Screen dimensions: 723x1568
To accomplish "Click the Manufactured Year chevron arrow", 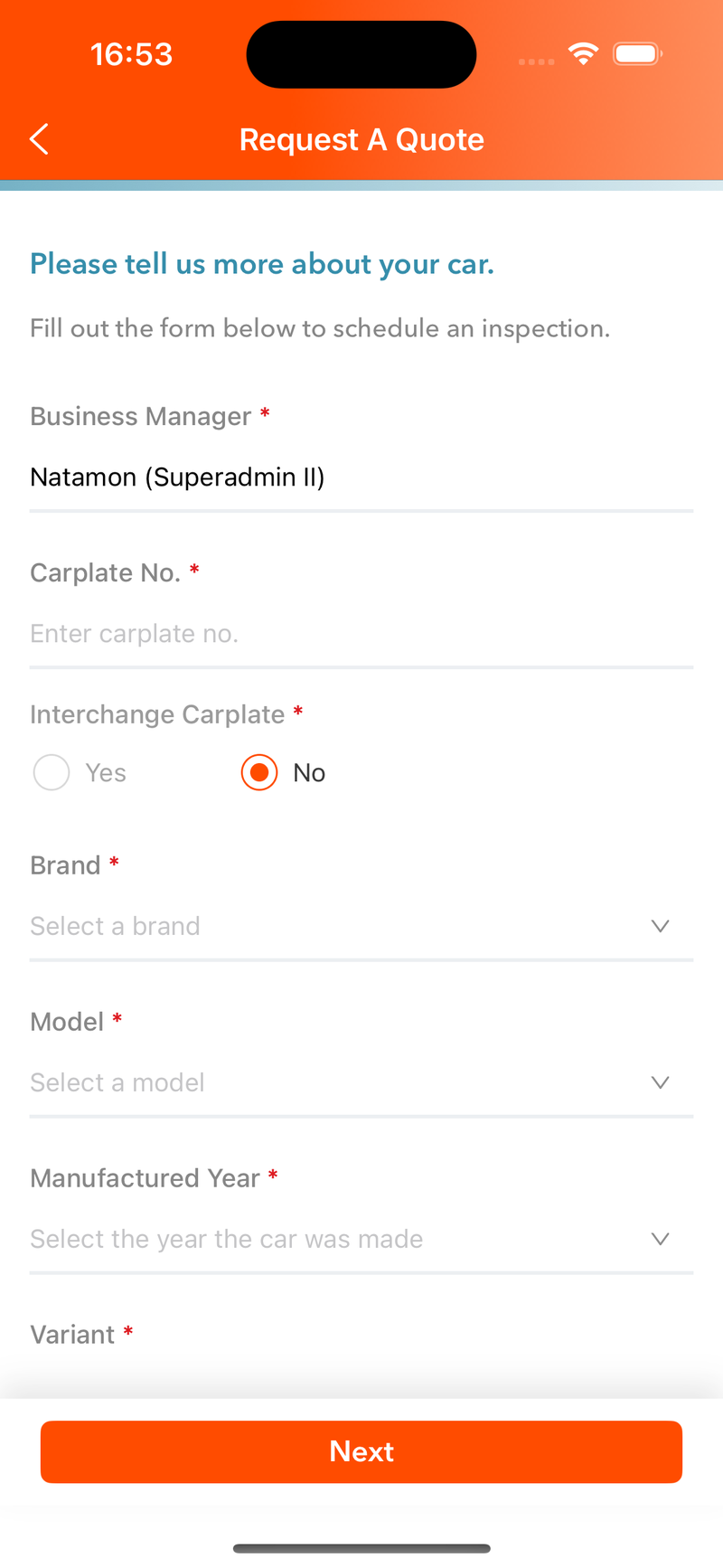I will click(x=660, y=1239).
